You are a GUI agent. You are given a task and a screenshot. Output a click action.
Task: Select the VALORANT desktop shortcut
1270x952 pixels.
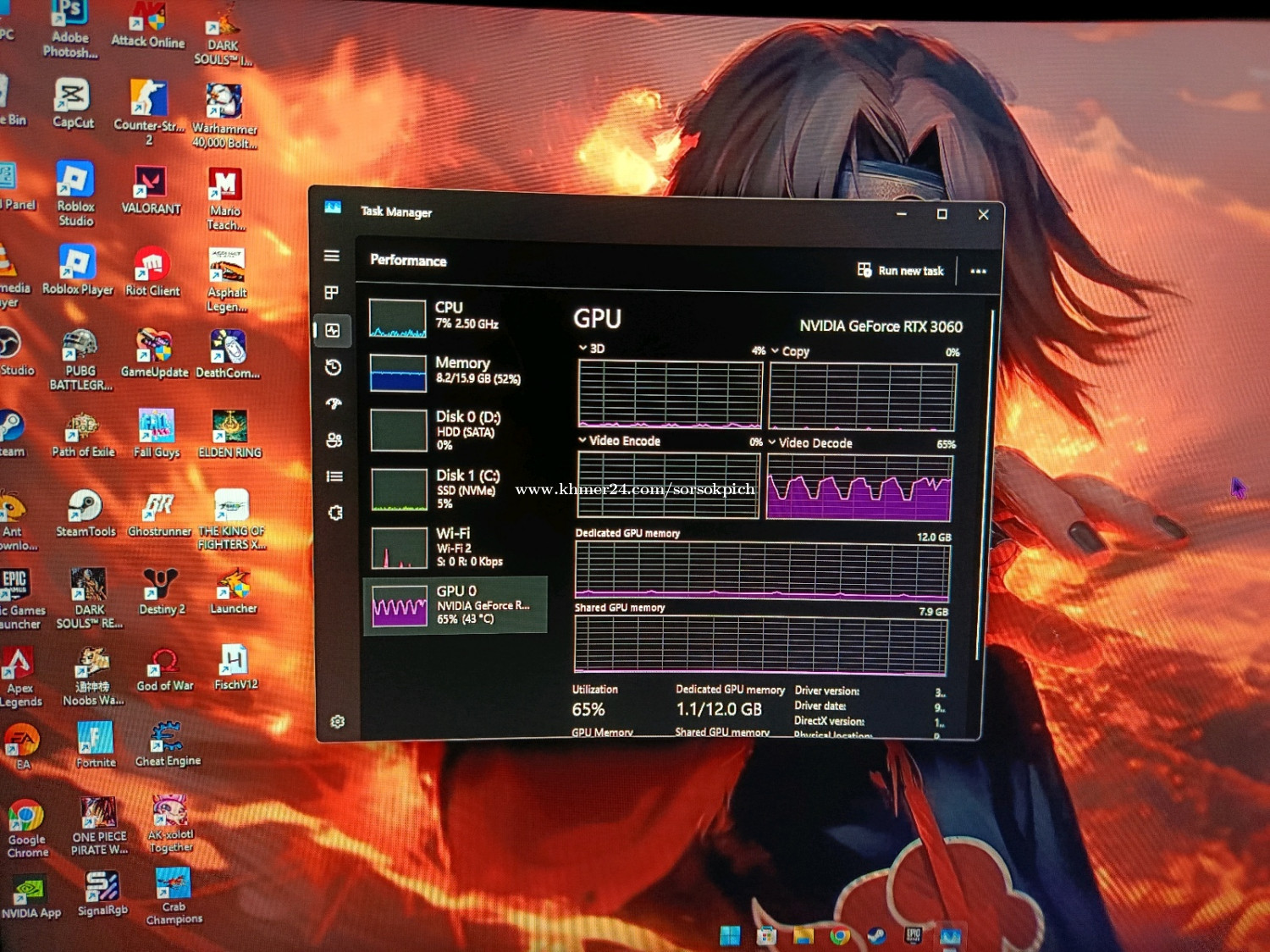151,190
